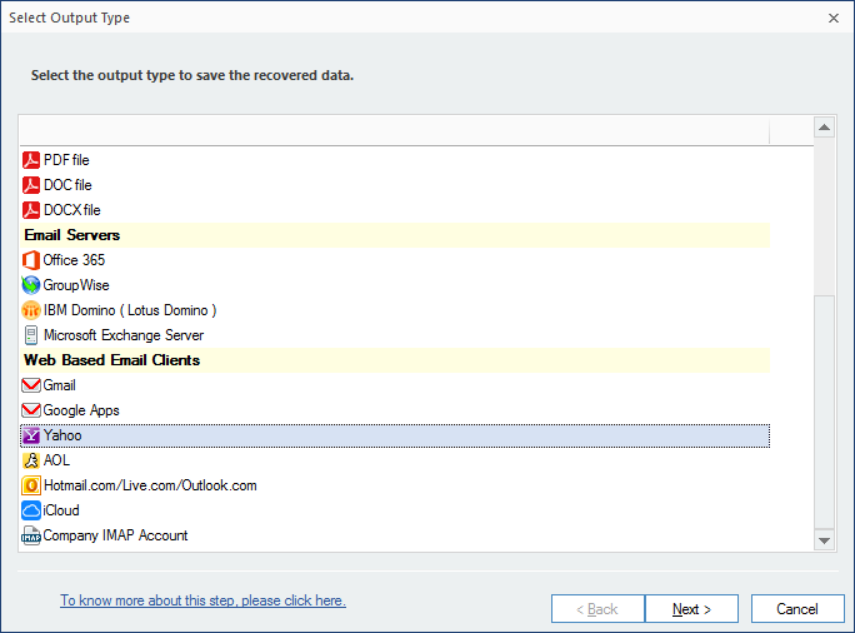Click the Back button

[x=598, y=609]
